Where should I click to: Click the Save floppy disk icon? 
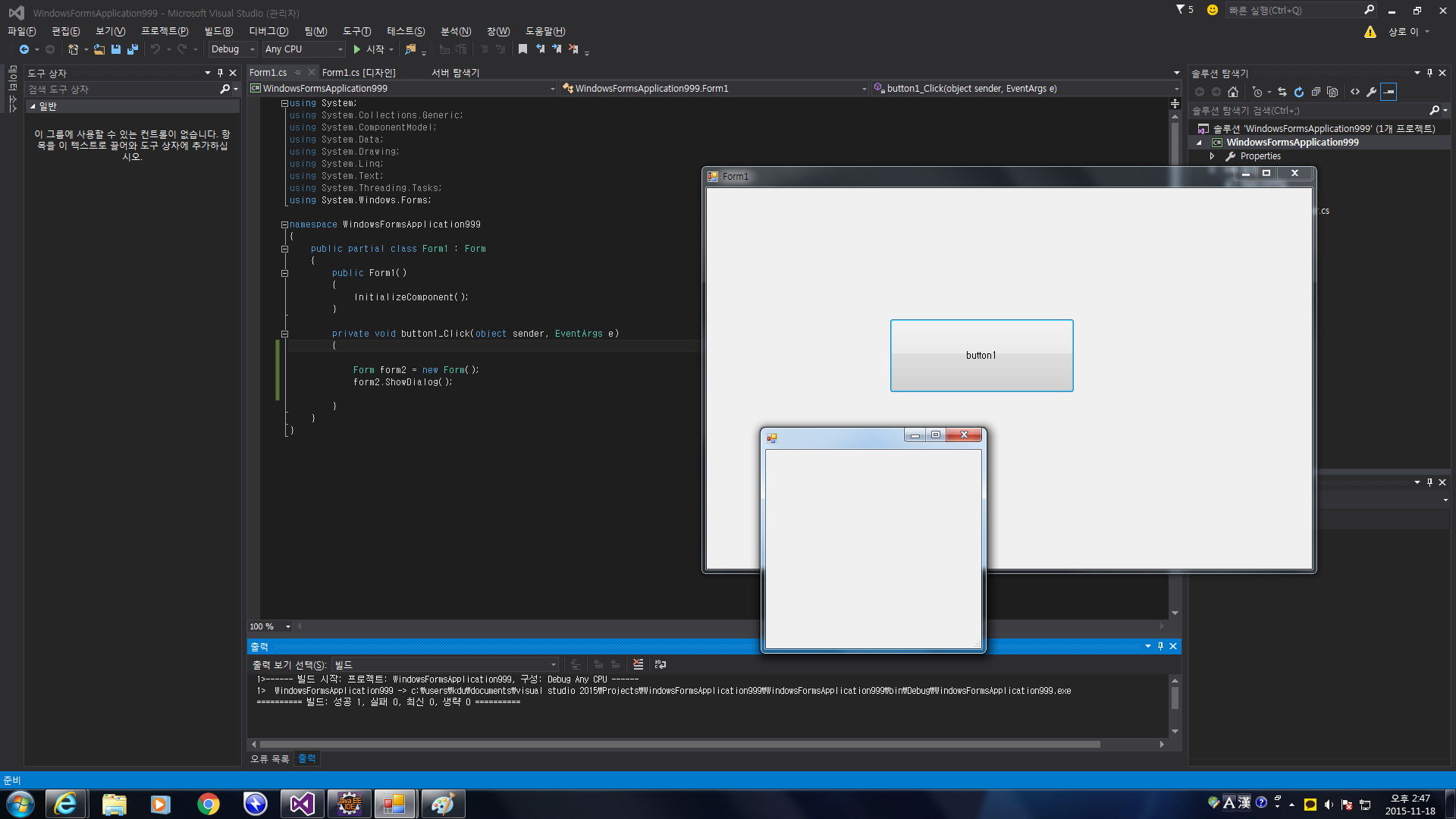(116, 49)
